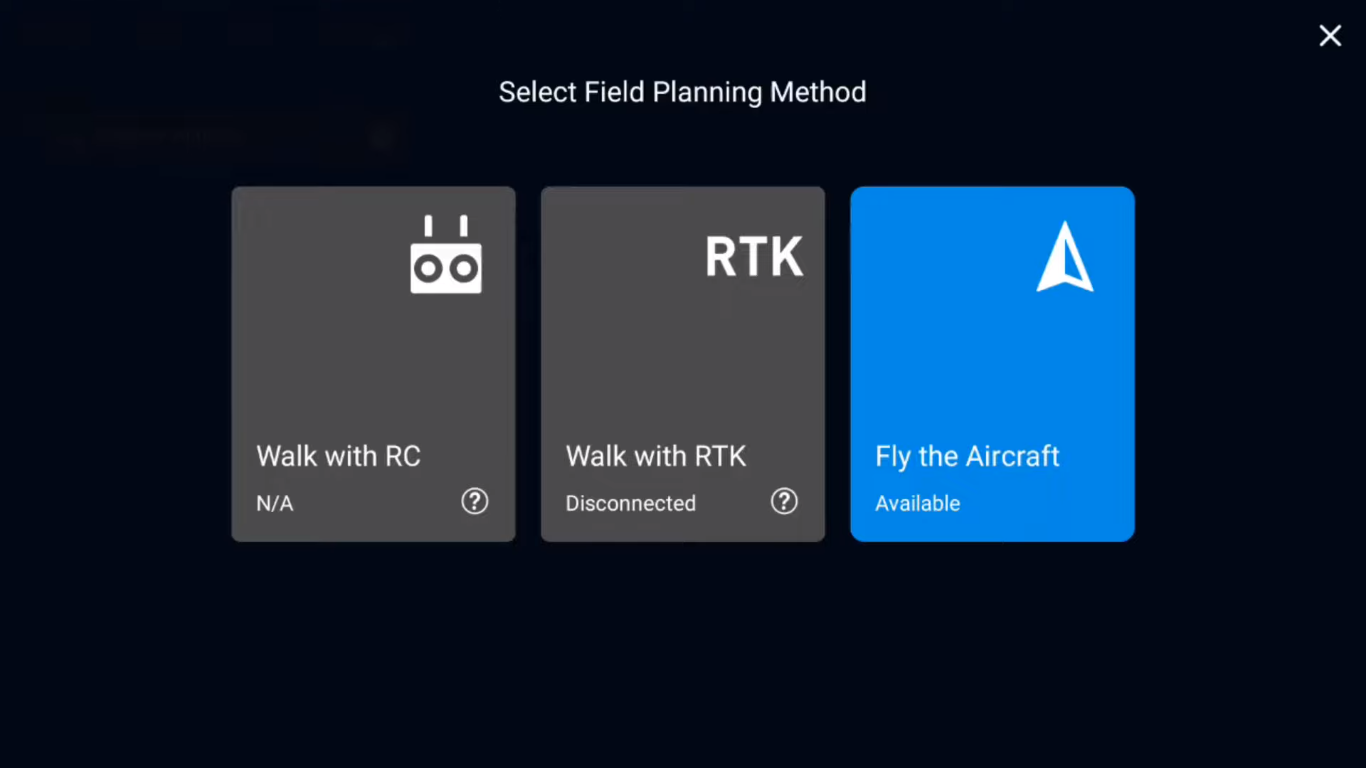Image resolution: width=1366 pixels, height=768 pixels.
Task: Click the RTK logo on the middle card
Action: 754,257
